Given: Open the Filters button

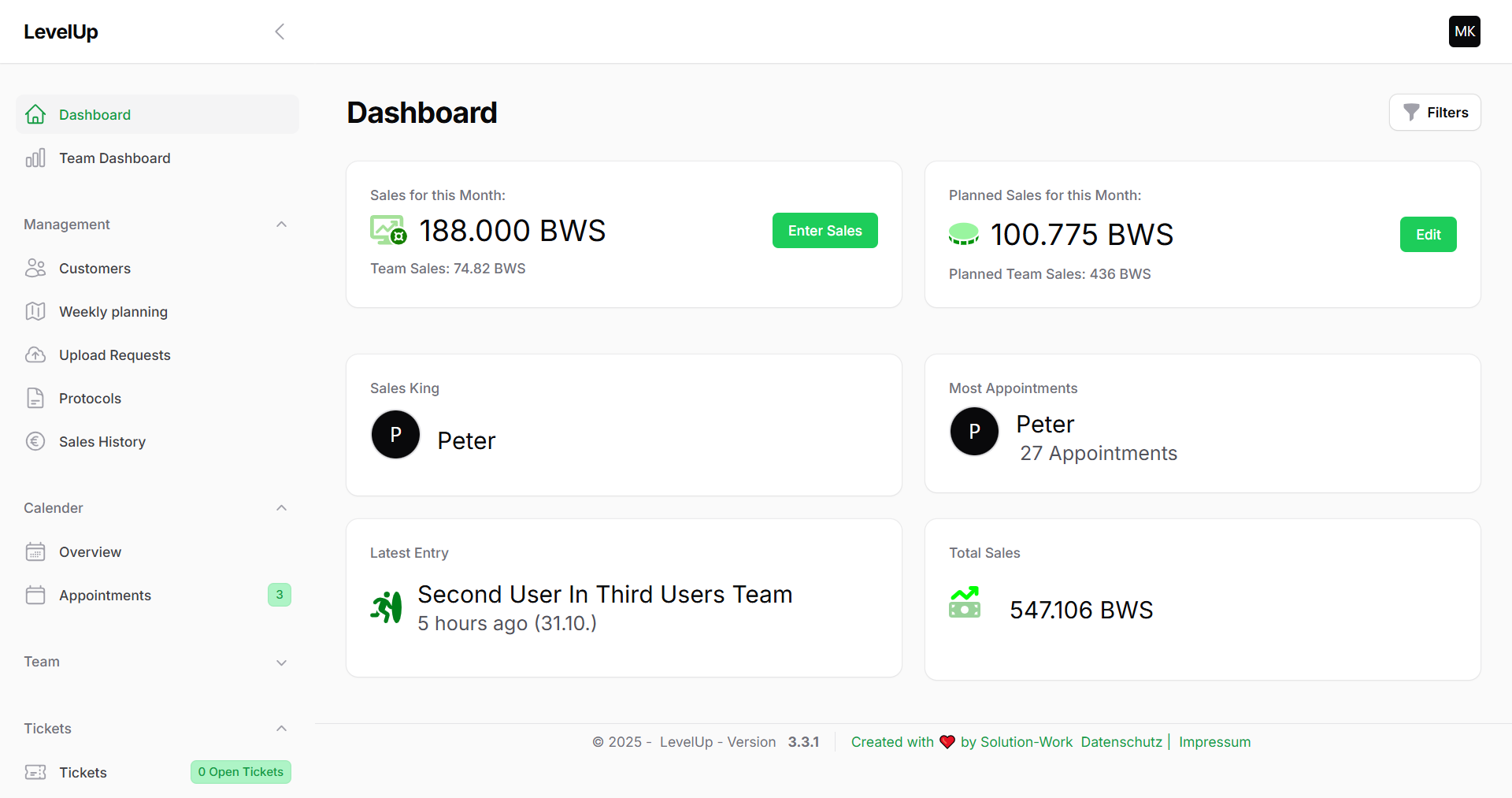Looking at the screenshot, I should (1435, 113).
